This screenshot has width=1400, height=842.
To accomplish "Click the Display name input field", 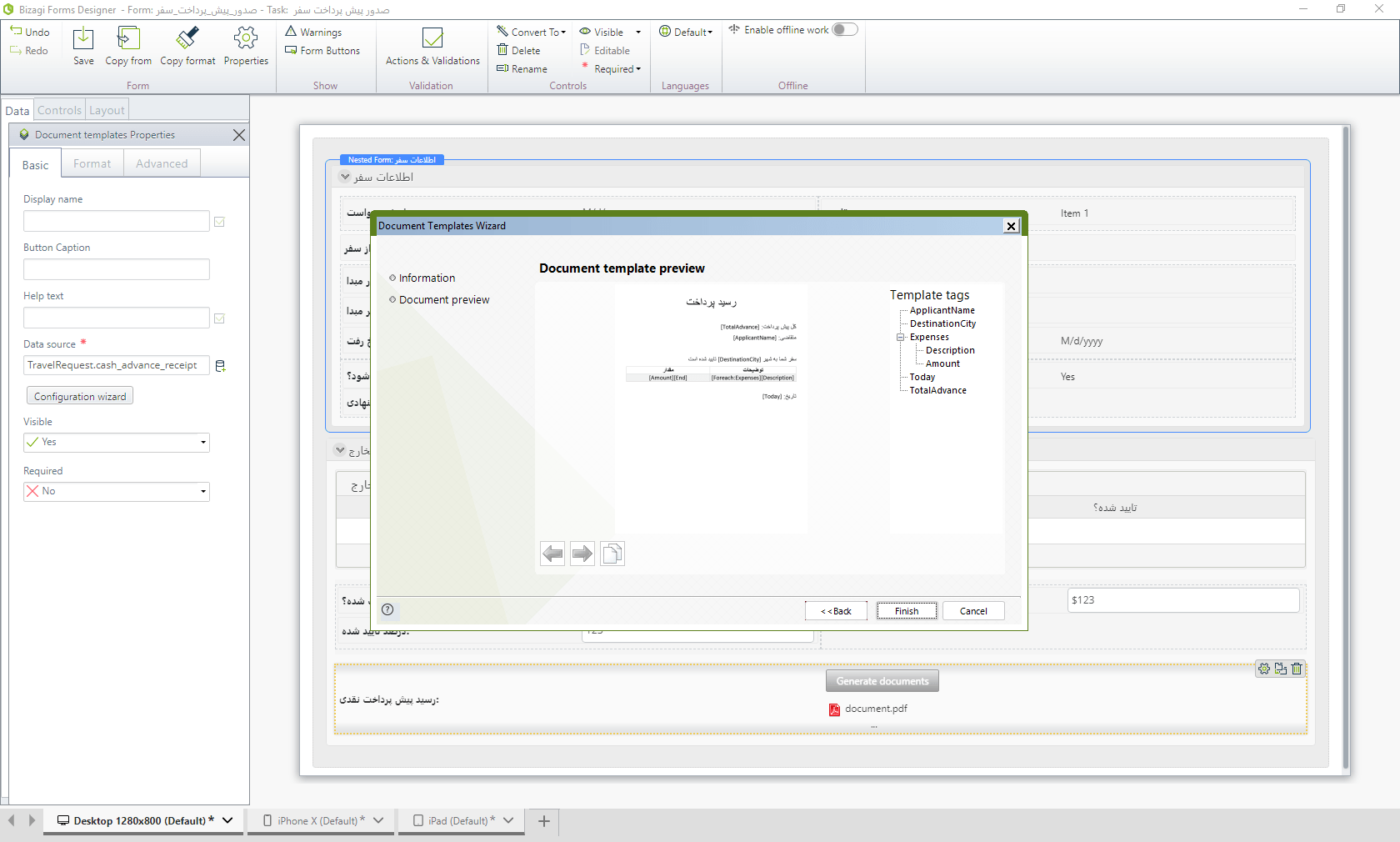I will pyautogui.click(x=117, y=221).
